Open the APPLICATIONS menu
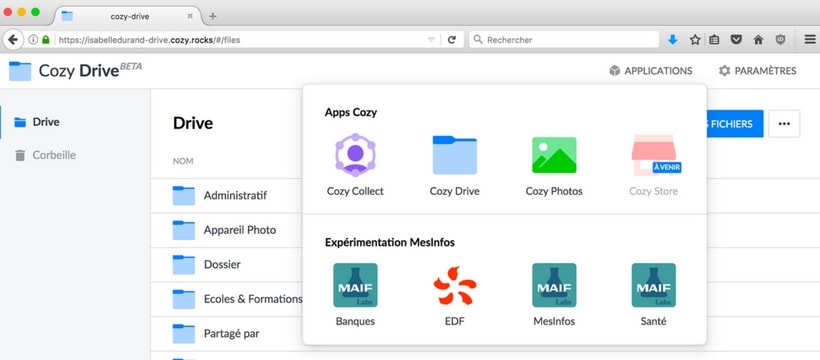 pos(651,71)
